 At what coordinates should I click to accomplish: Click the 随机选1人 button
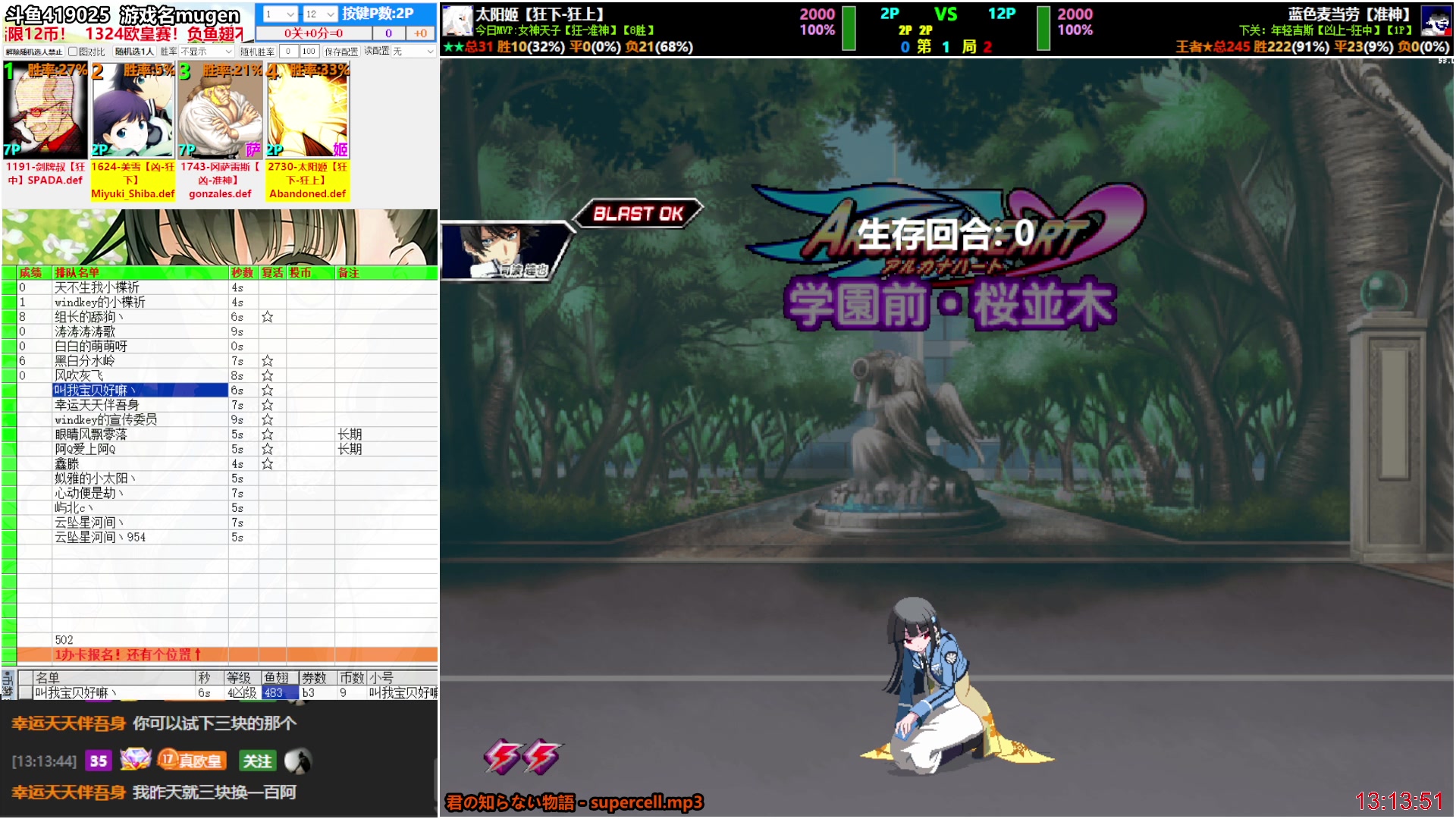tap(134, 52)
